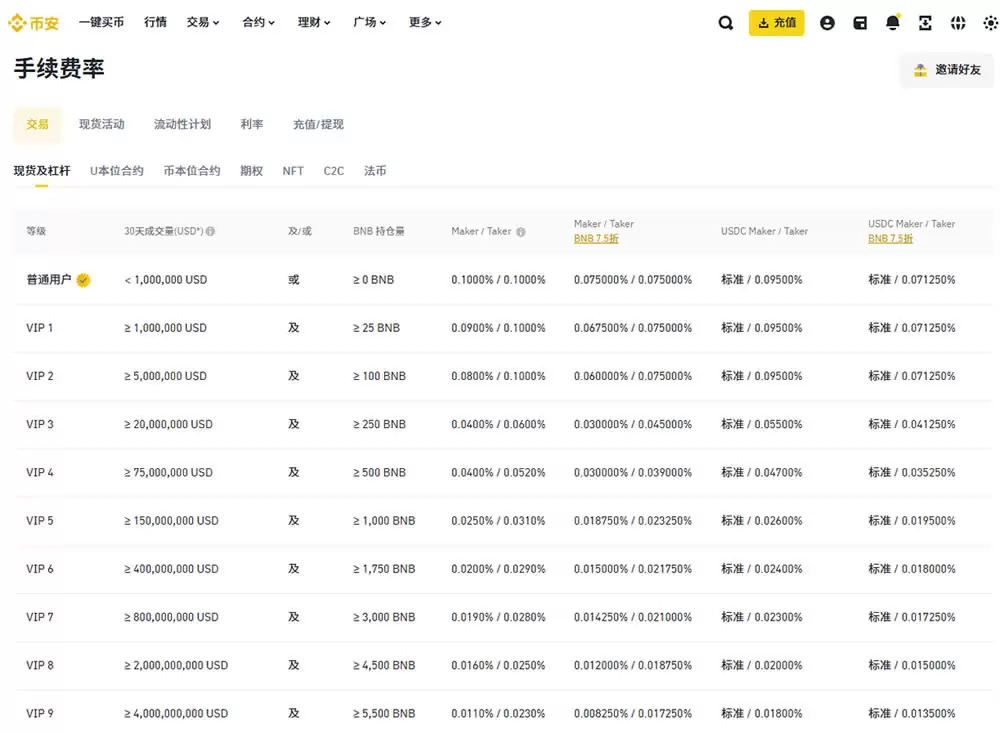Open the U本位合约 tab
This screenshot has width=1000, height=733.
tap(116, 171)
